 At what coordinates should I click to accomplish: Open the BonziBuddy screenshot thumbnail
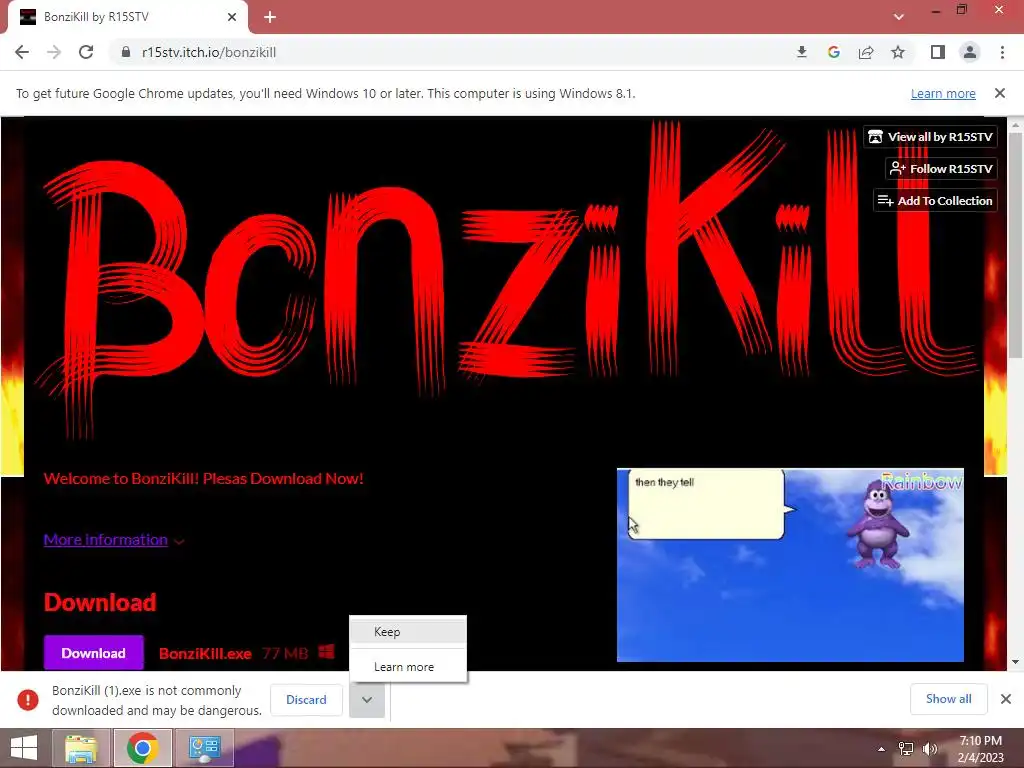790,565
